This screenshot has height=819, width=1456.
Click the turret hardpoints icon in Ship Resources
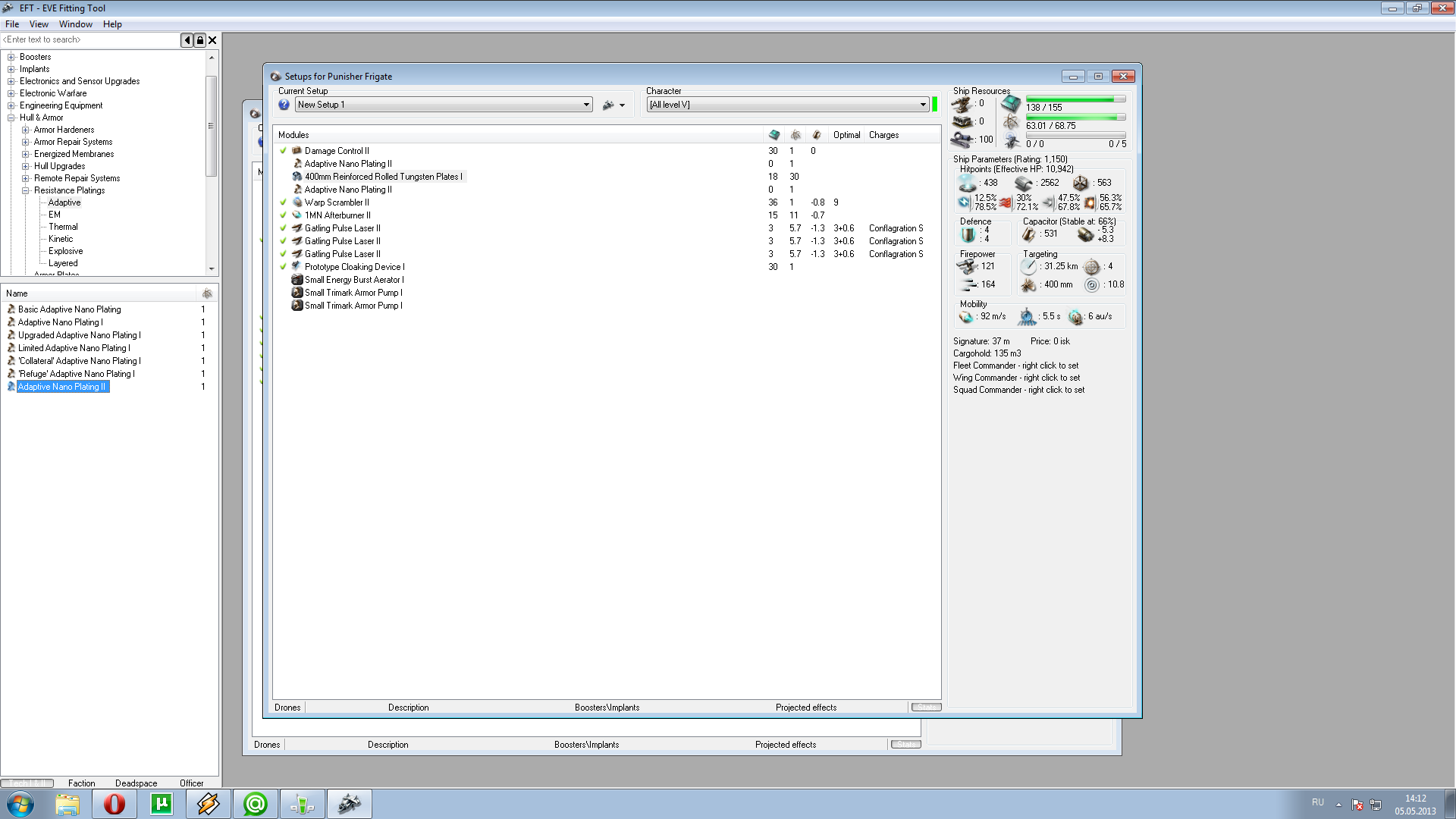pos(962,104)
